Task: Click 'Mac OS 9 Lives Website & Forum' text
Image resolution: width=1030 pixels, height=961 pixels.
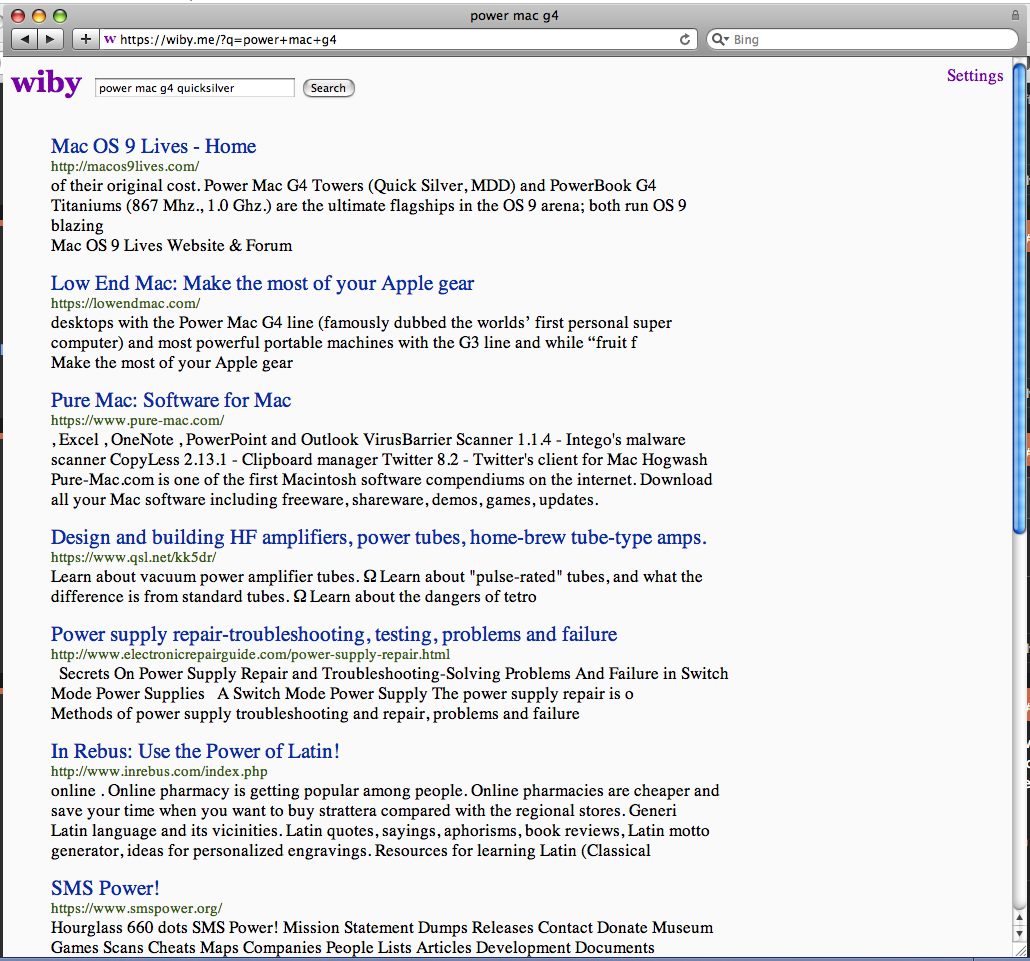Action: 171,246
